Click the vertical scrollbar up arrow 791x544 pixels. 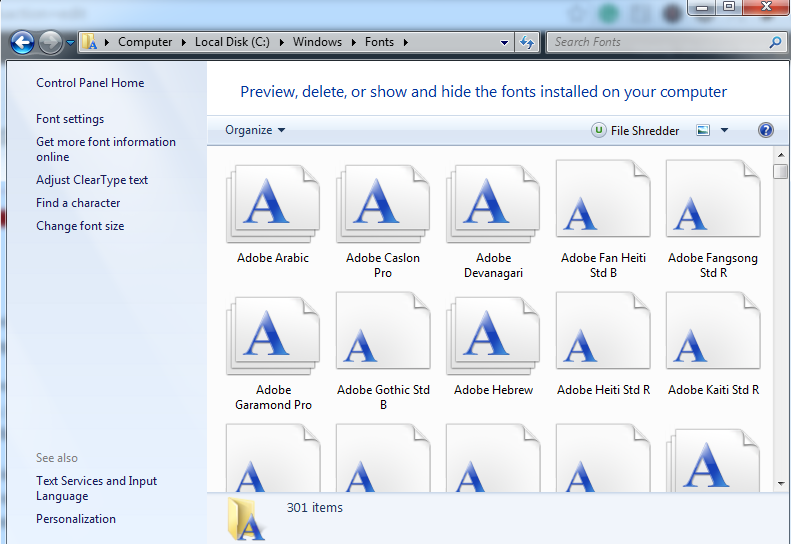click(781, 155)
